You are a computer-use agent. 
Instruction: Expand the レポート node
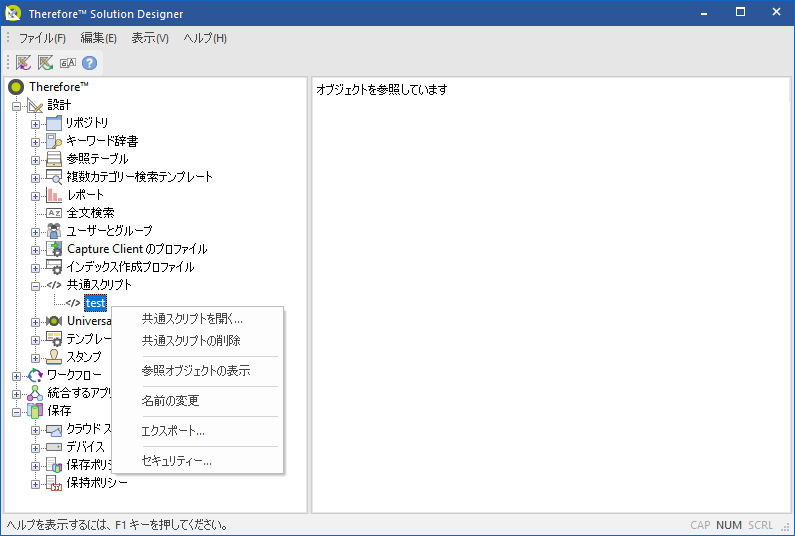(35, 196)
